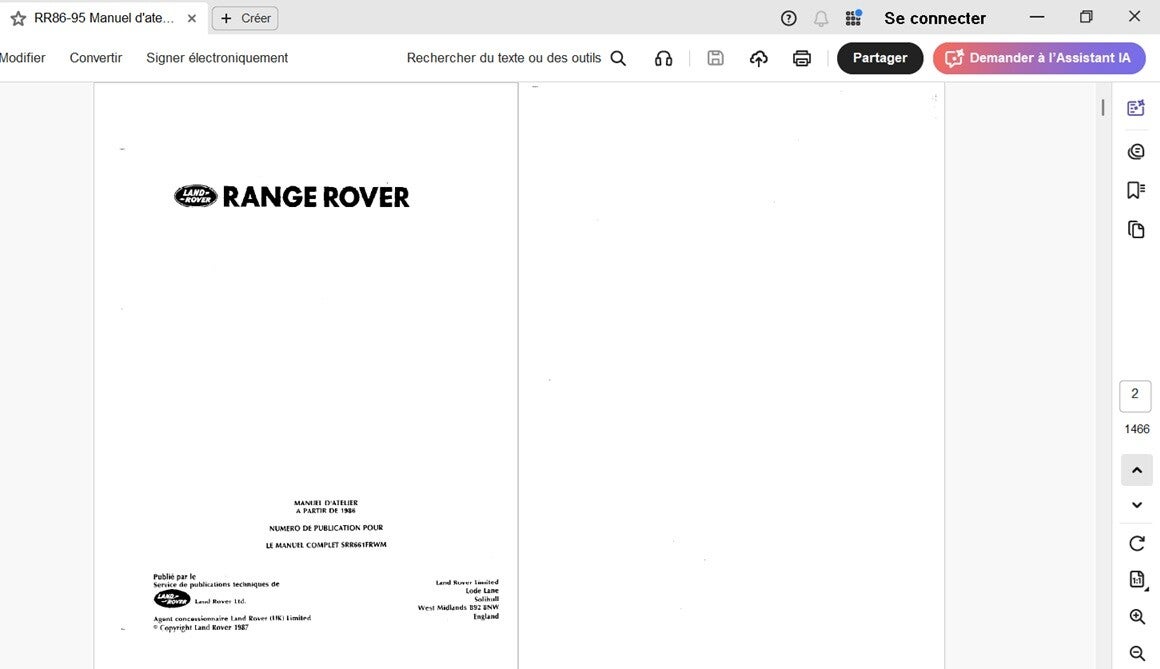Click the cloud upload icon
Image resolution: width=1160 pixels, height=669 pixels.
click(x=758, y=58)
